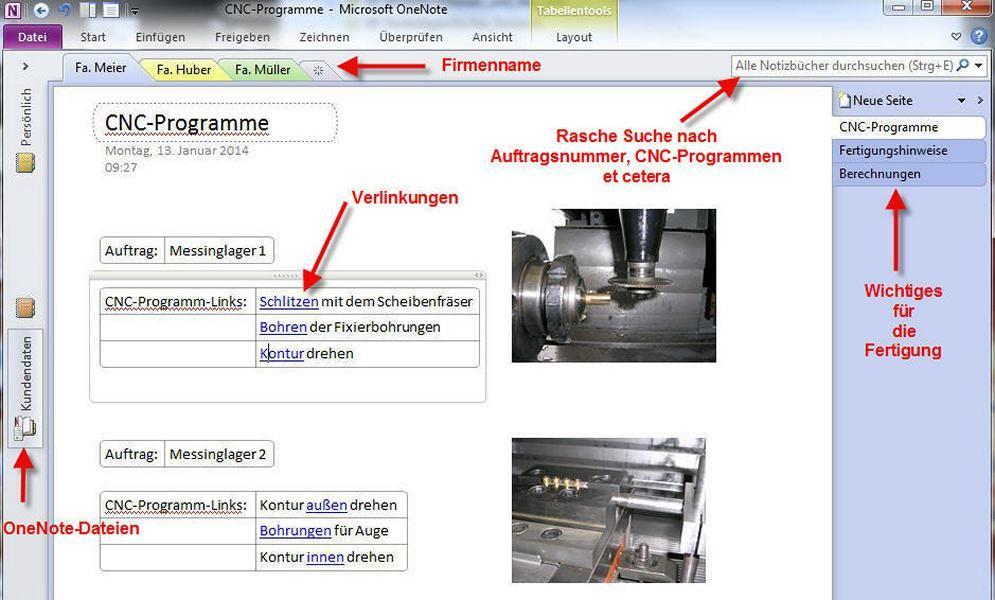Click the Auftrag: cell above Messinglager 1 links
This screenshot has width=995, height=600.
point(132,251)
